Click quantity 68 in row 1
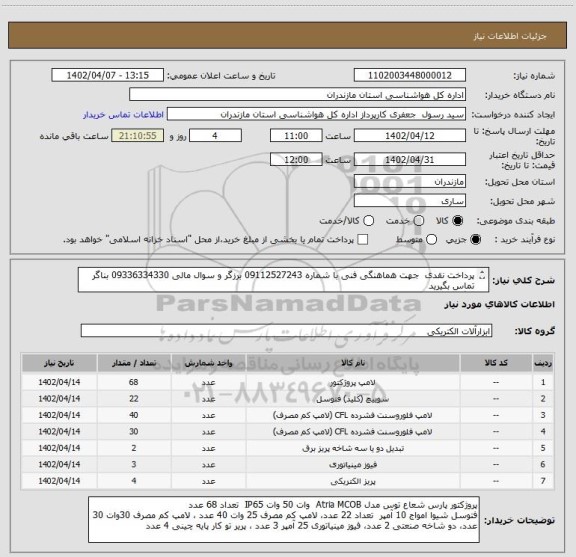This screenshot has height=557, width=576. click(134, 382)
